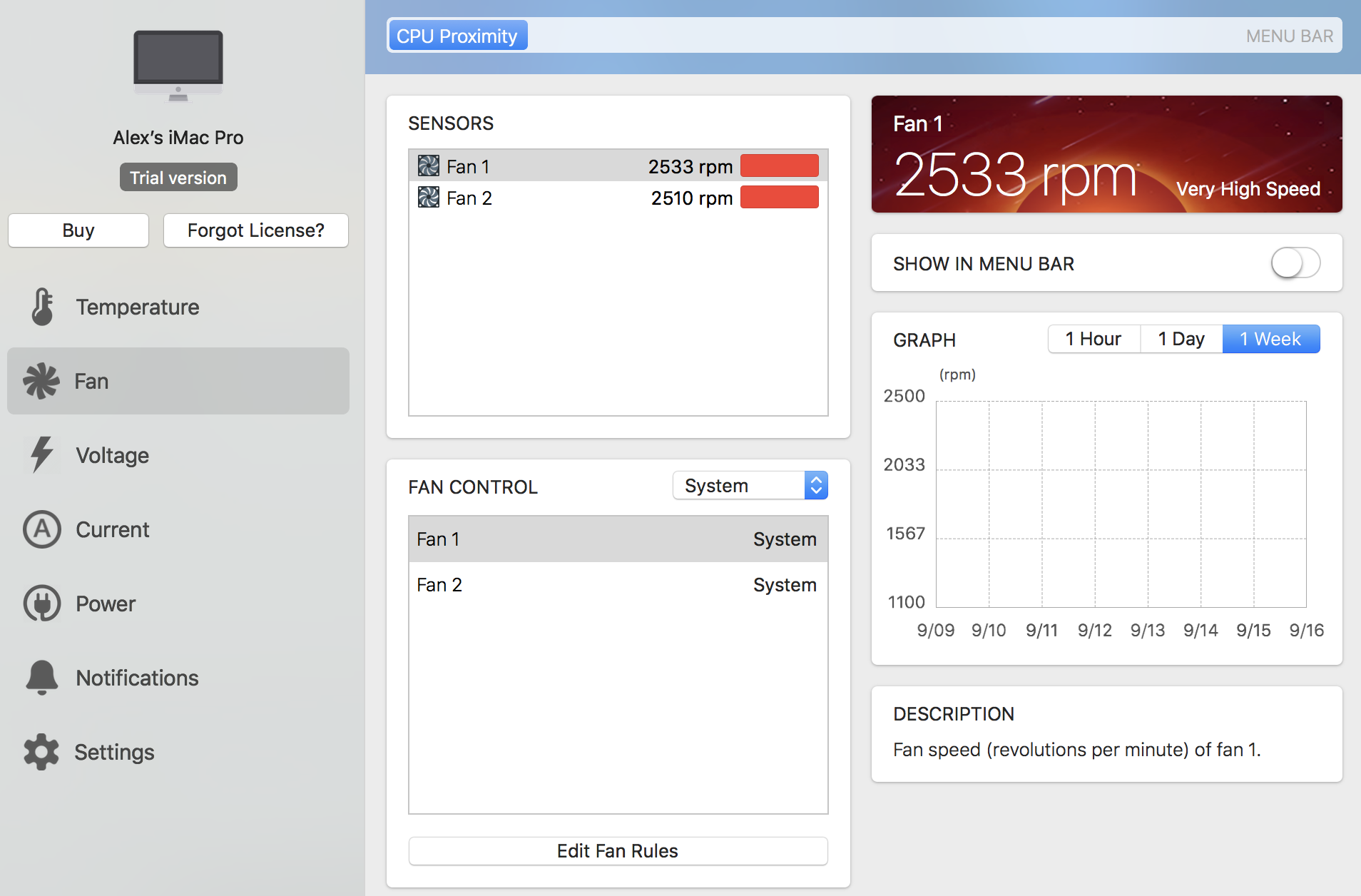This screenshot has width=1361, height=896.
Task: Click the Fan 1 red speed bar
Action: 780,166
